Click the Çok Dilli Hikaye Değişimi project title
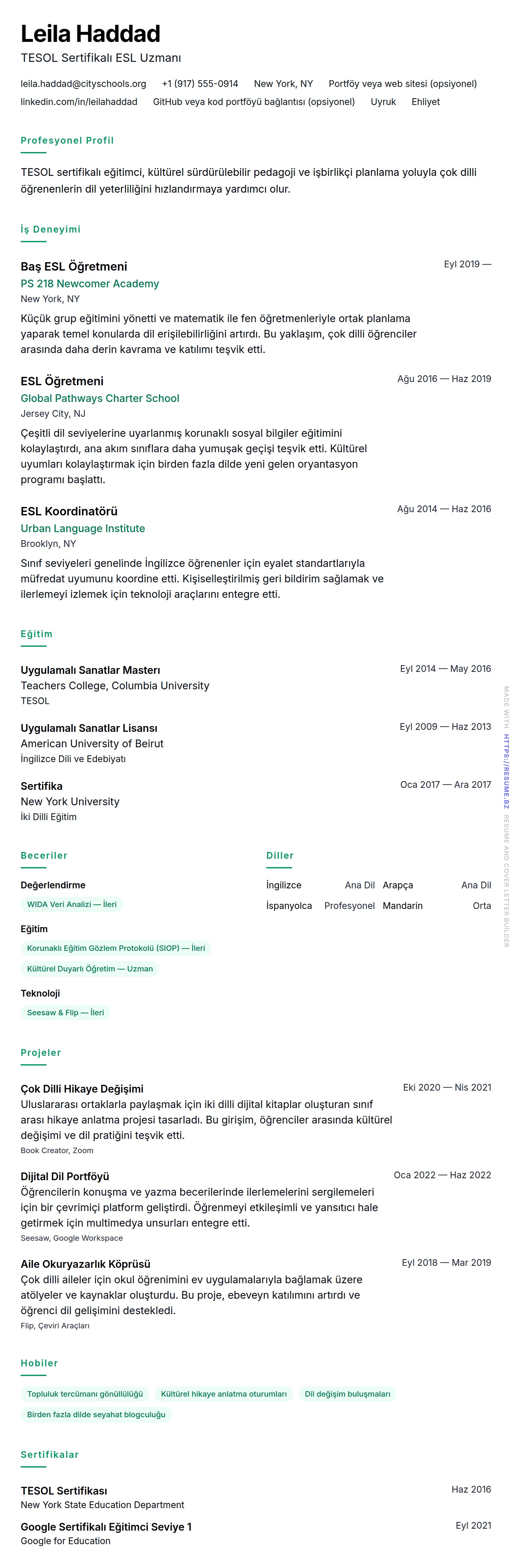The width and height of the screenshot is (512, 1568). tap(82, 1089)
